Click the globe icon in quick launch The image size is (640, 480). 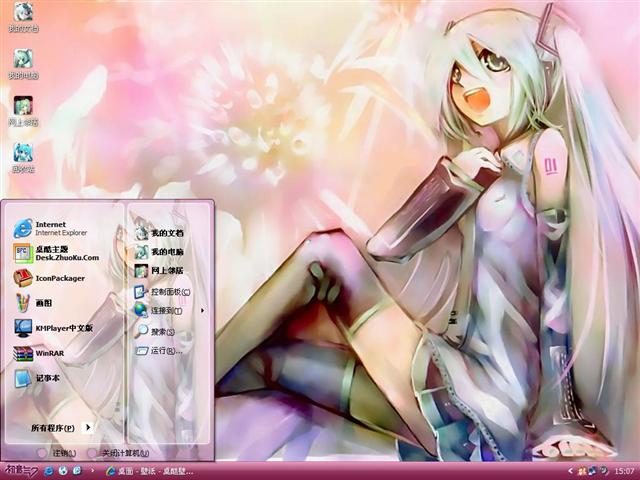[63, 471]
